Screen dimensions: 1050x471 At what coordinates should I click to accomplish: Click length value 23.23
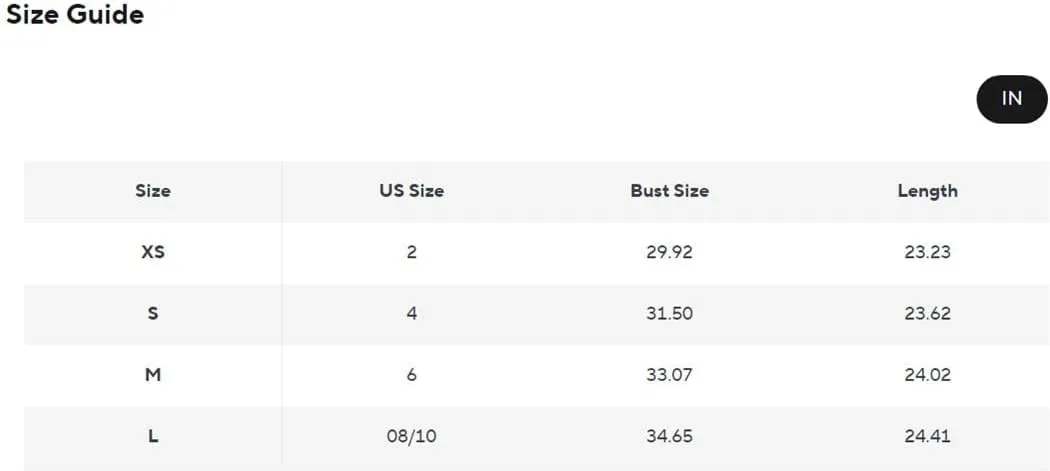pyautogui.click(x=927, y=253)
